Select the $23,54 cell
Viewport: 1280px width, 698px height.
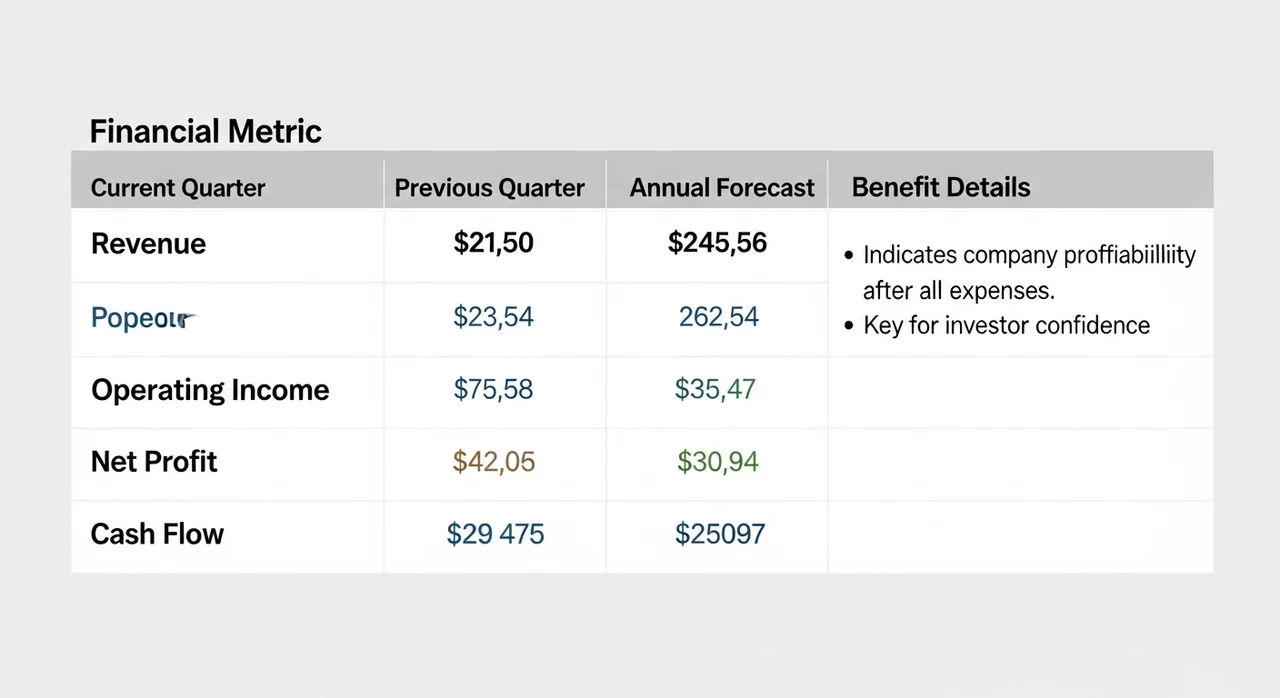(x=493, y=318)
